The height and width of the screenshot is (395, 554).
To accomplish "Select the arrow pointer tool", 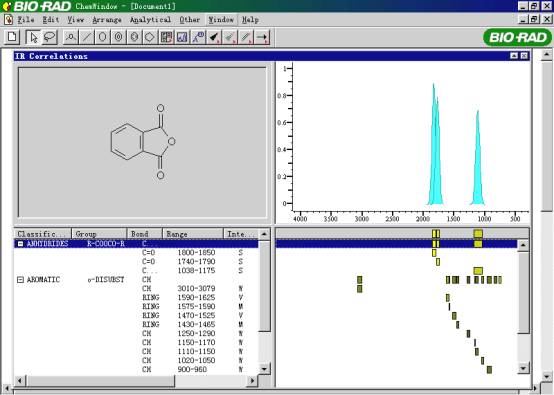I will pos(34,37).
